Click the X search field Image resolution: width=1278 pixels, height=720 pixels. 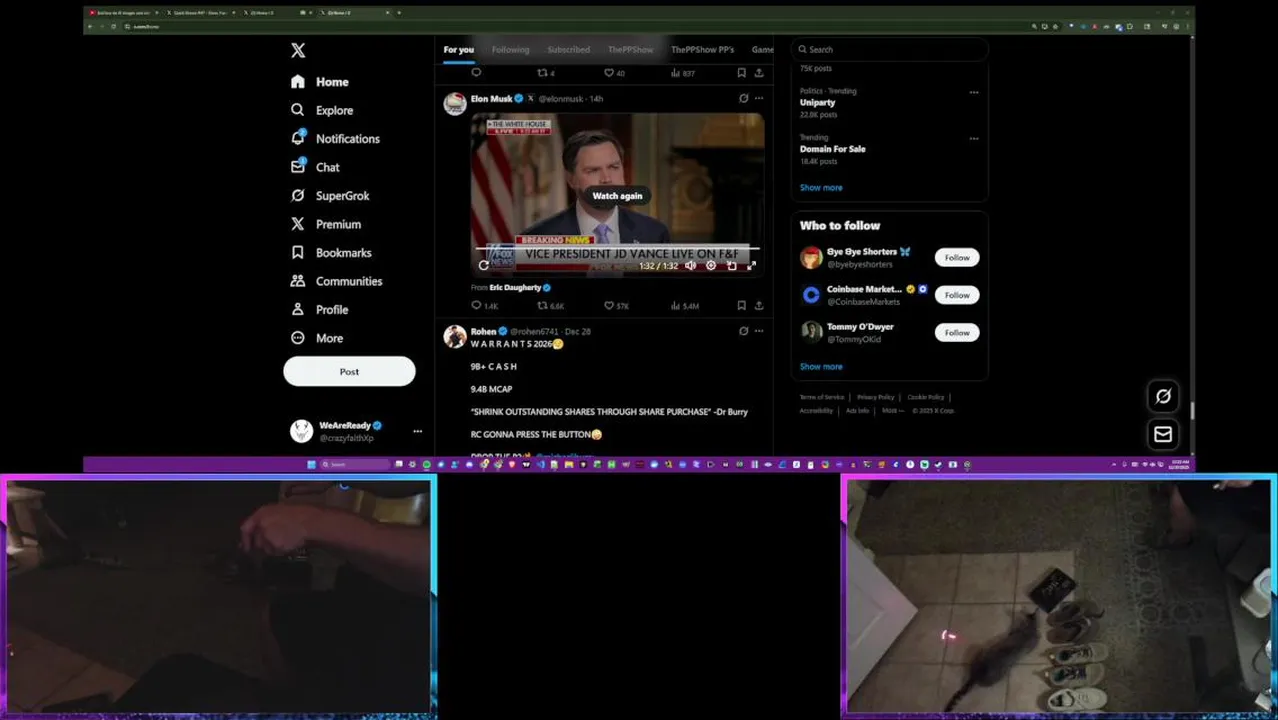889,49
